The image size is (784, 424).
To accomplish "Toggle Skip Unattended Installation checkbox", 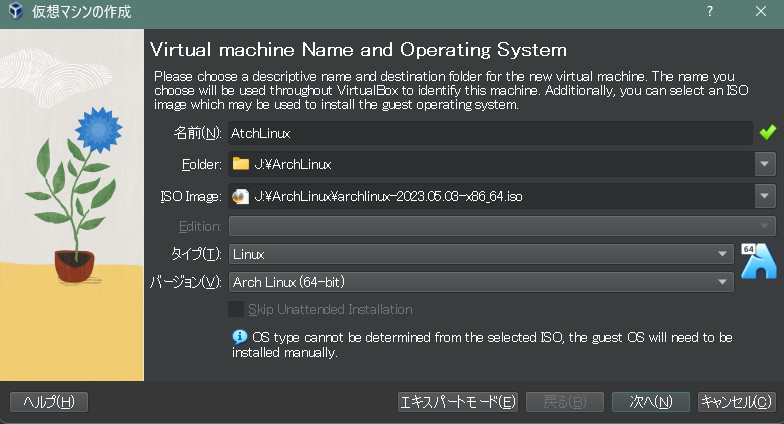I will 236,309.
